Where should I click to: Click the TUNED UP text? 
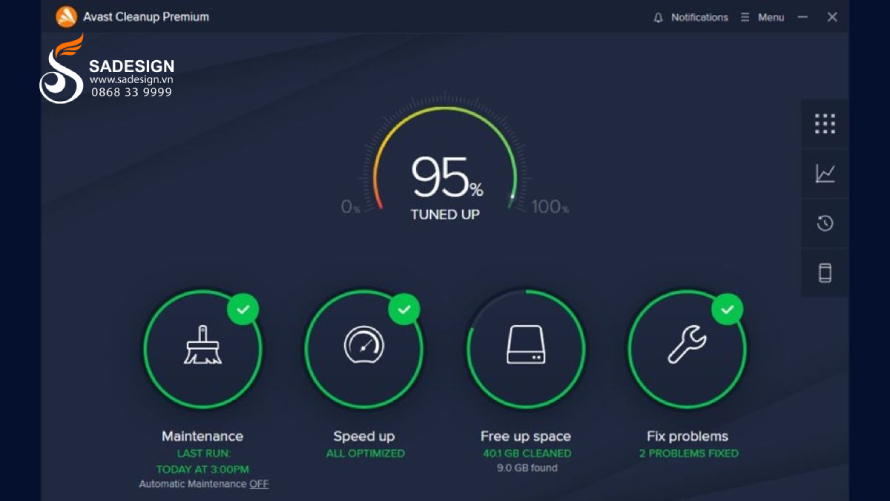pyautogui.click(x=445, y=214)
